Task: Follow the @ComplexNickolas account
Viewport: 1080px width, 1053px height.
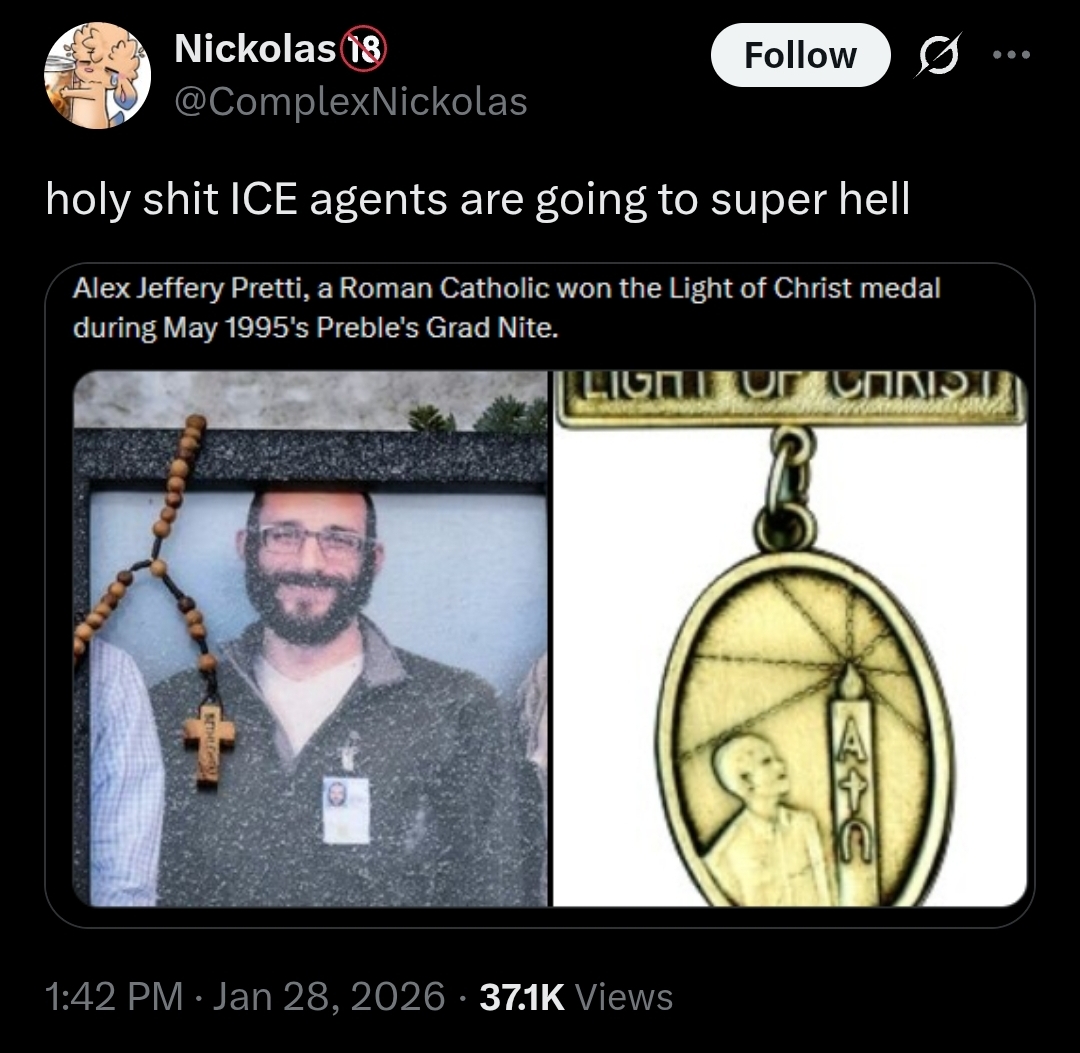Action: pyautogui.click(x=800, y=55)
